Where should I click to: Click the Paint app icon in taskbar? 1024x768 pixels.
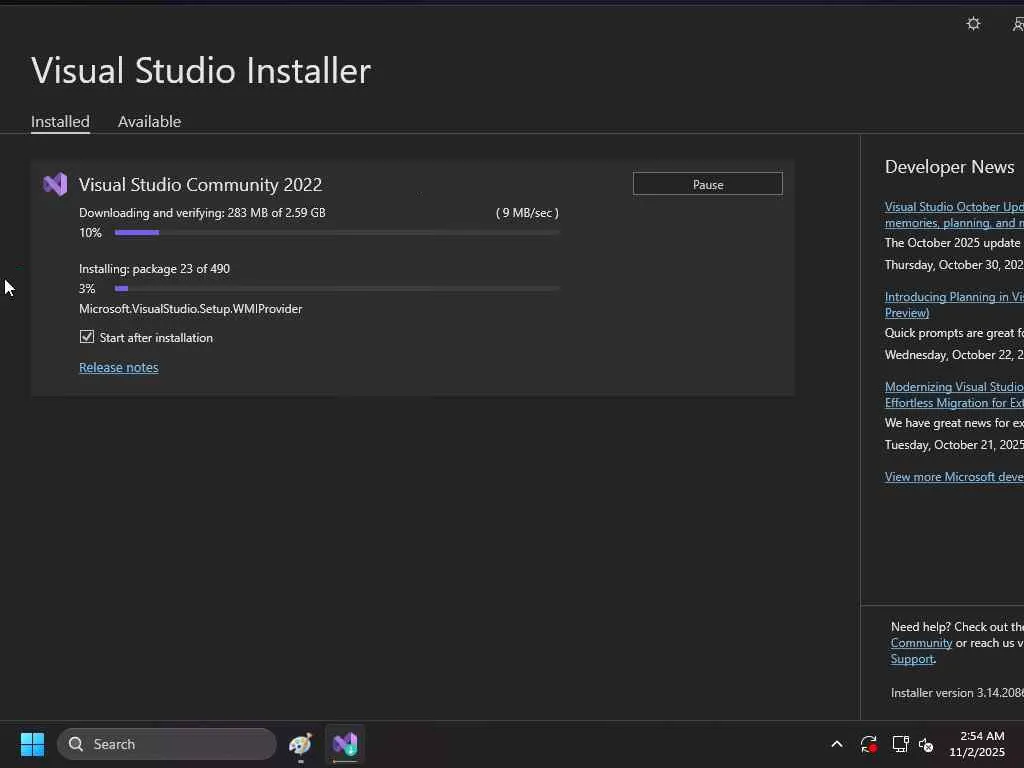click(x=300, y=744)
